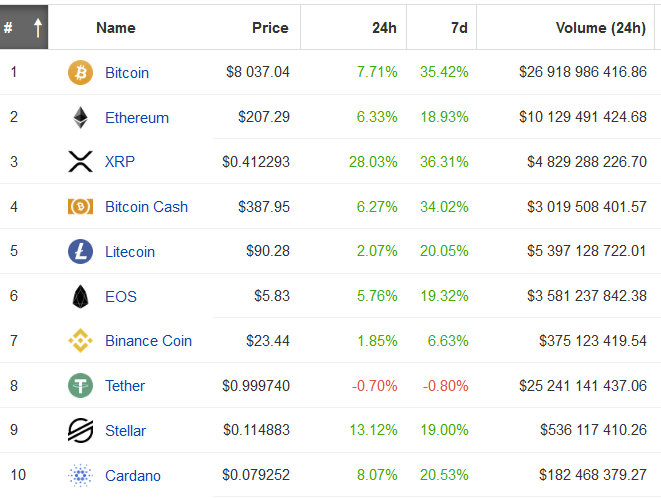This screenshot has width=661, height=498.
Task: Sort table by Price column header
Action: pyautogui.click(x=270, y=28)
